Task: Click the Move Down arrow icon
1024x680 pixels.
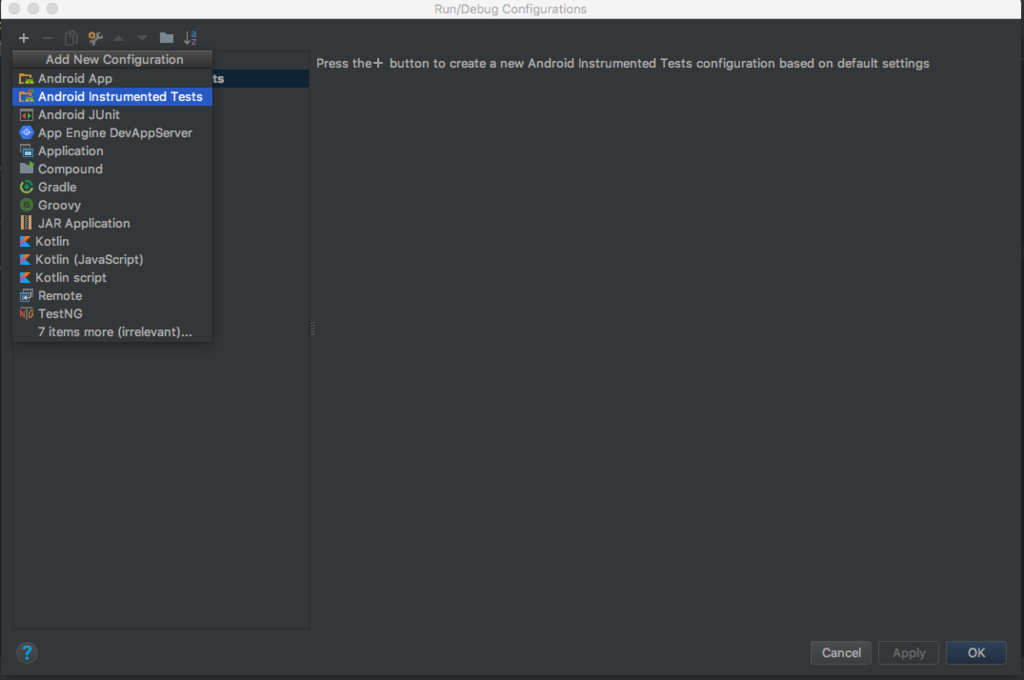Action: pyautogui.click(x=142, y=38)
